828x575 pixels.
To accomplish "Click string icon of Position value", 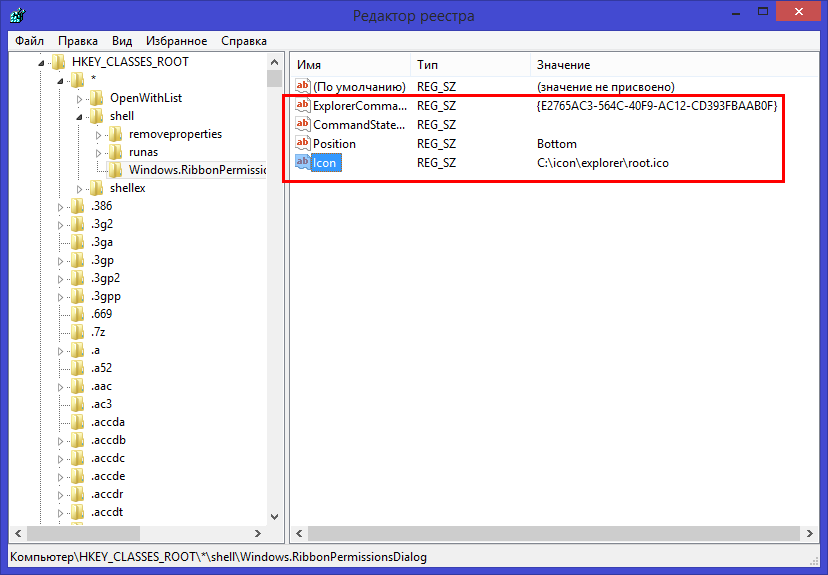I will click(x=303, y=143).
